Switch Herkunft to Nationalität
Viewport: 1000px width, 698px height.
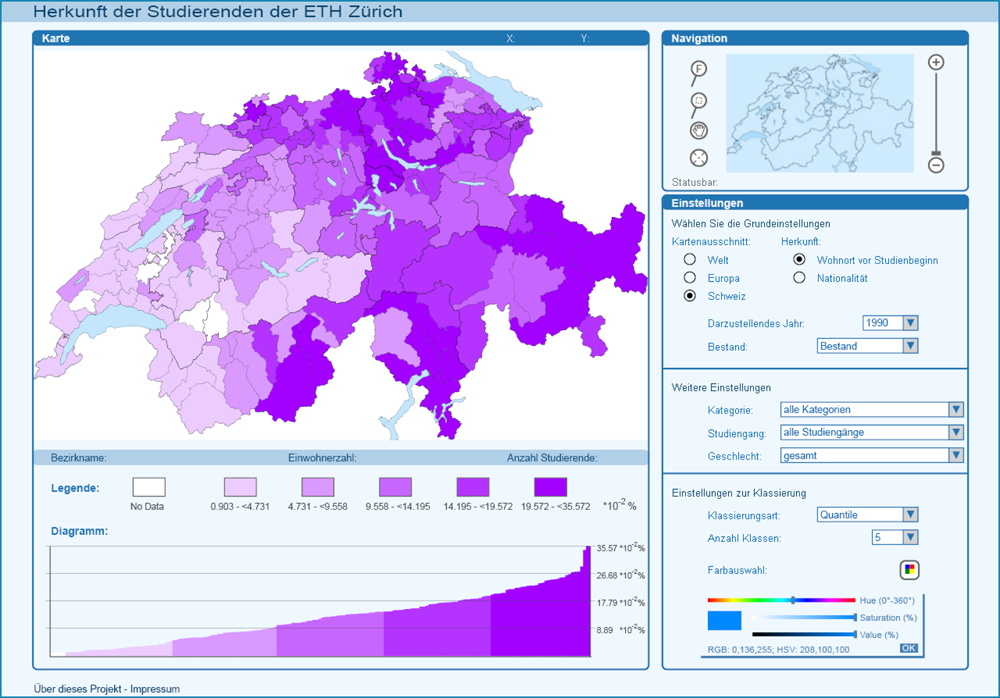coord(799,278)
